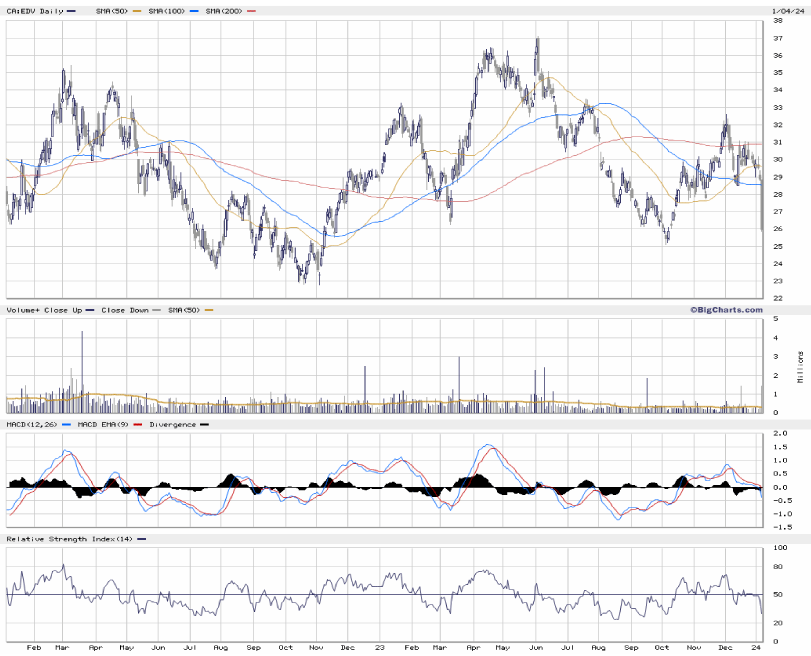The height and width of the screenshot is (656, 811).
Task: Click the CA:EDV Daily chart title
Action: pyautogui.click(x=35, y=10)
